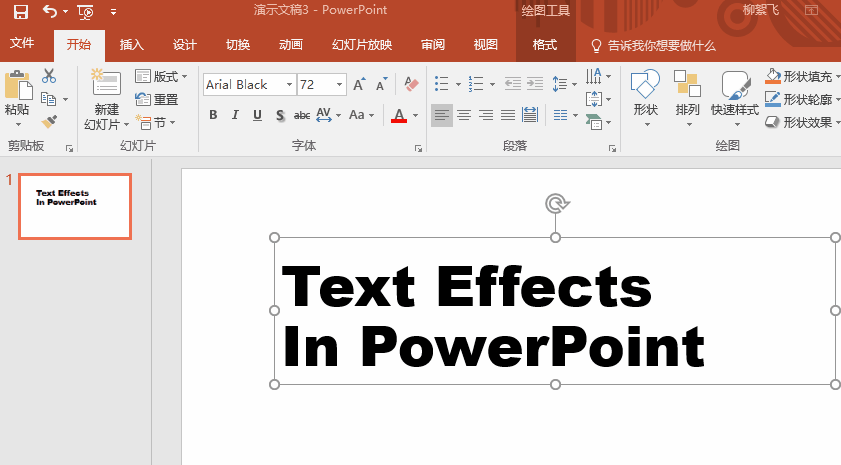Open text direction options

tap(598, 76)
